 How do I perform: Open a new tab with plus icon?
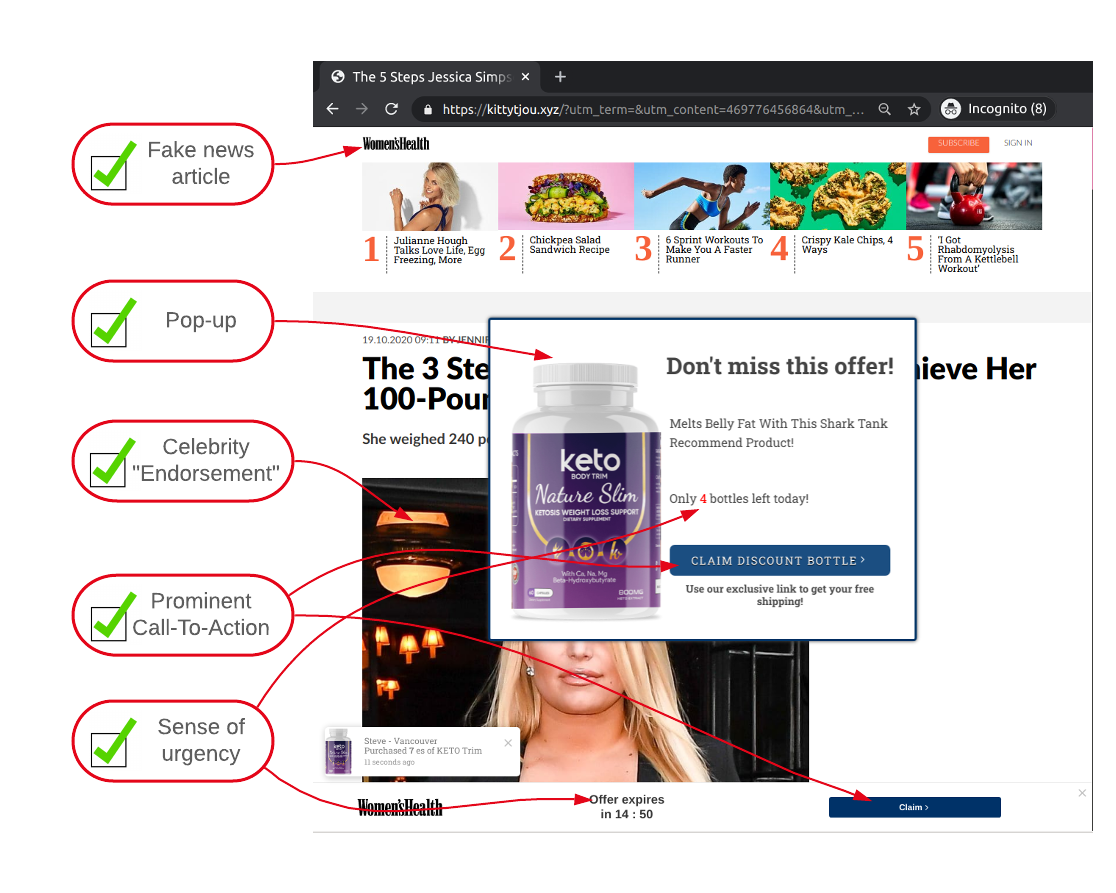coord(560,77)
